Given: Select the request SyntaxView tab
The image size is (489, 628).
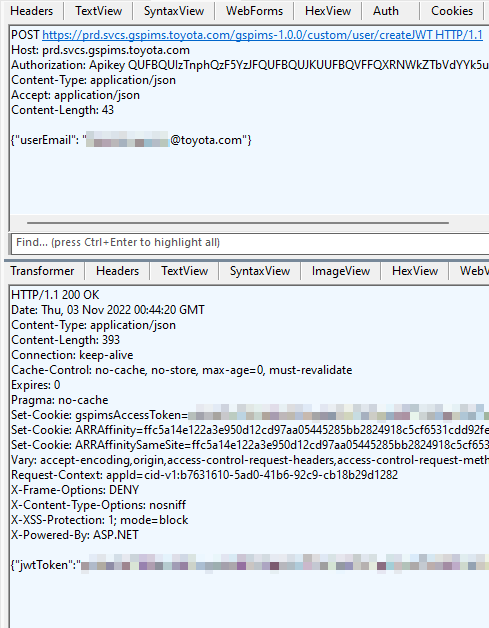Looking at the screenshot, I should pyautogui.click(x=174, y=11).
